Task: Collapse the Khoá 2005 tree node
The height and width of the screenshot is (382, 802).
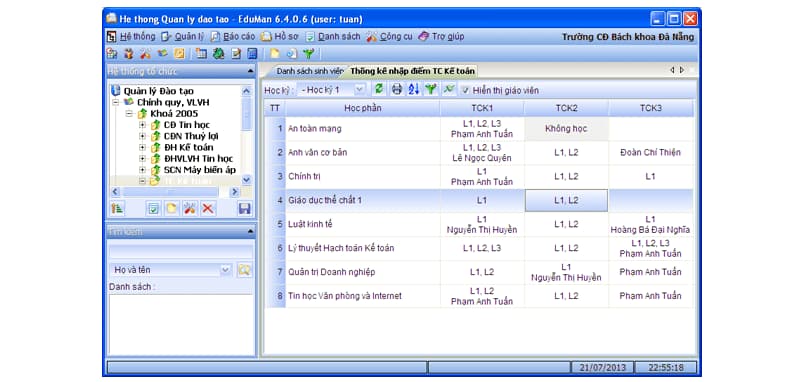Action: click(129, 114)
